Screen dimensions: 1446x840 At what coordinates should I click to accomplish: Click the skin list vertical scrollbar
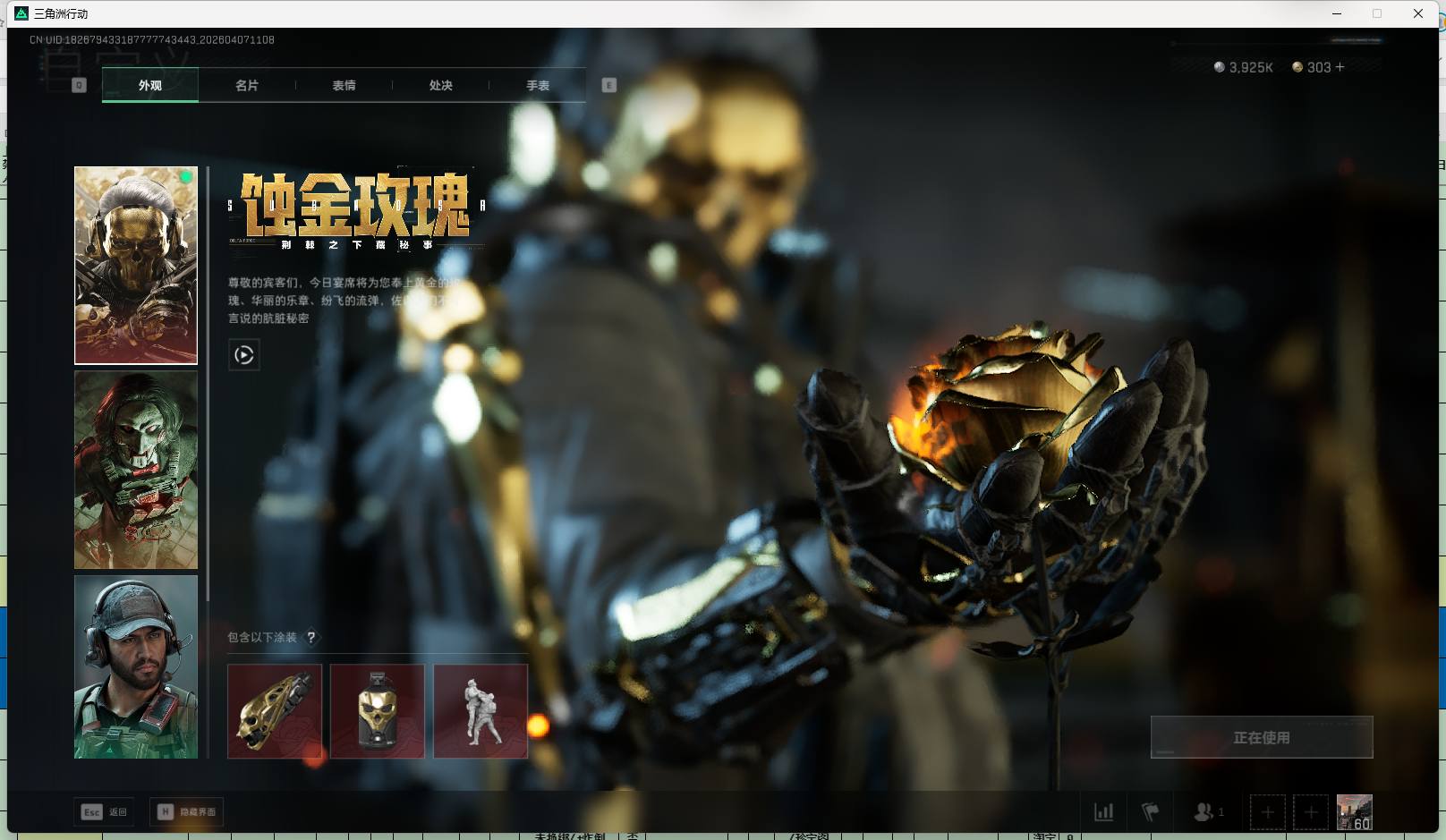(x=208, y=385)
